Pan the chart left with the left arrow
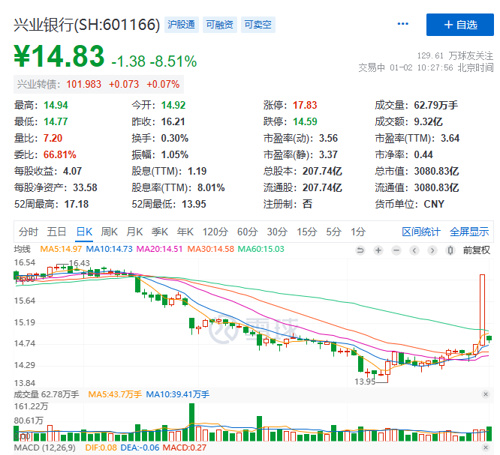The width and height of the screenshot is (500, 455). [x=414, y=250]
